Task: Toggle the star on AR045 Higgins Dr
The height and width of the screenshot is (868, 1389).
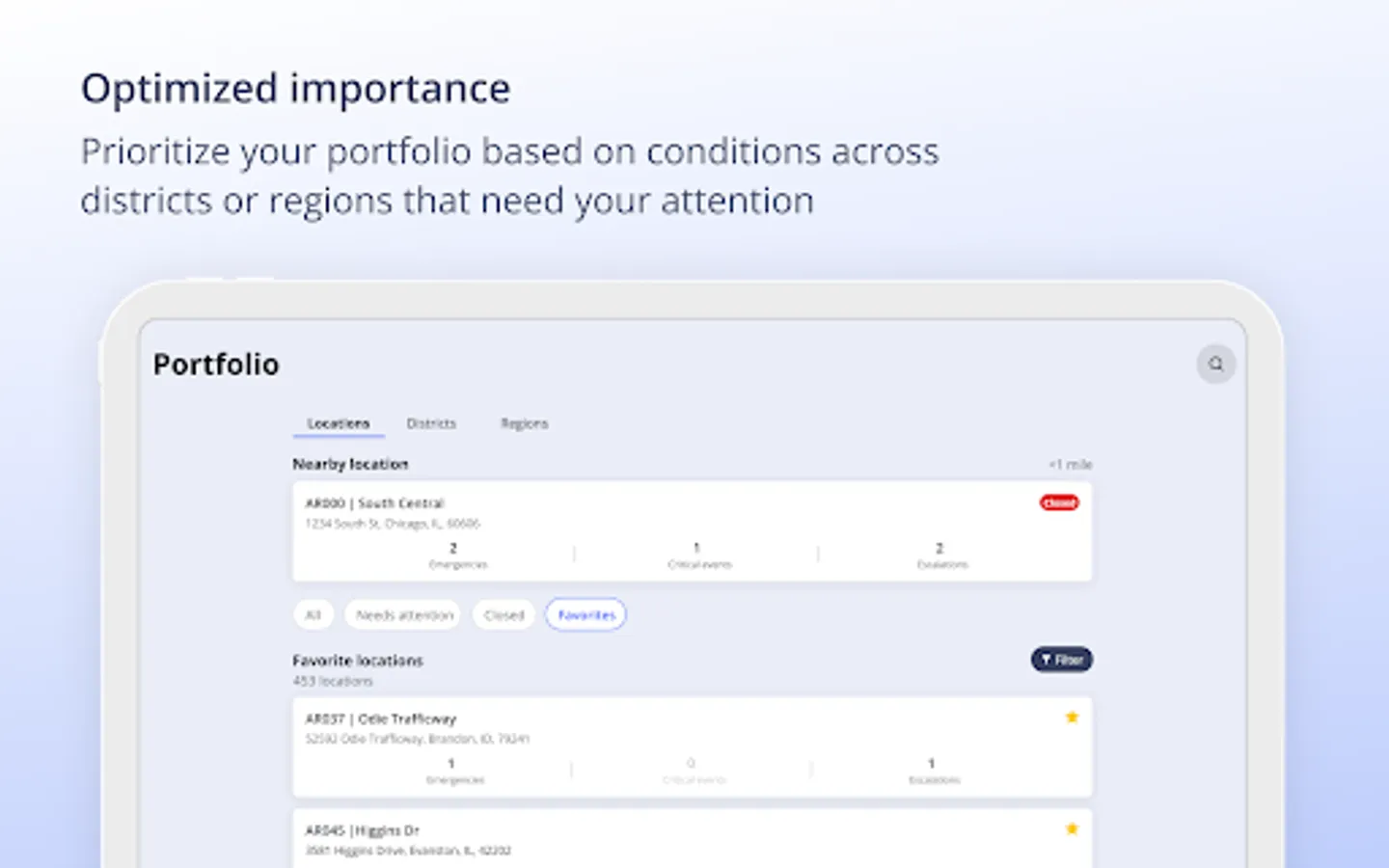Action: coord(1072,828)
